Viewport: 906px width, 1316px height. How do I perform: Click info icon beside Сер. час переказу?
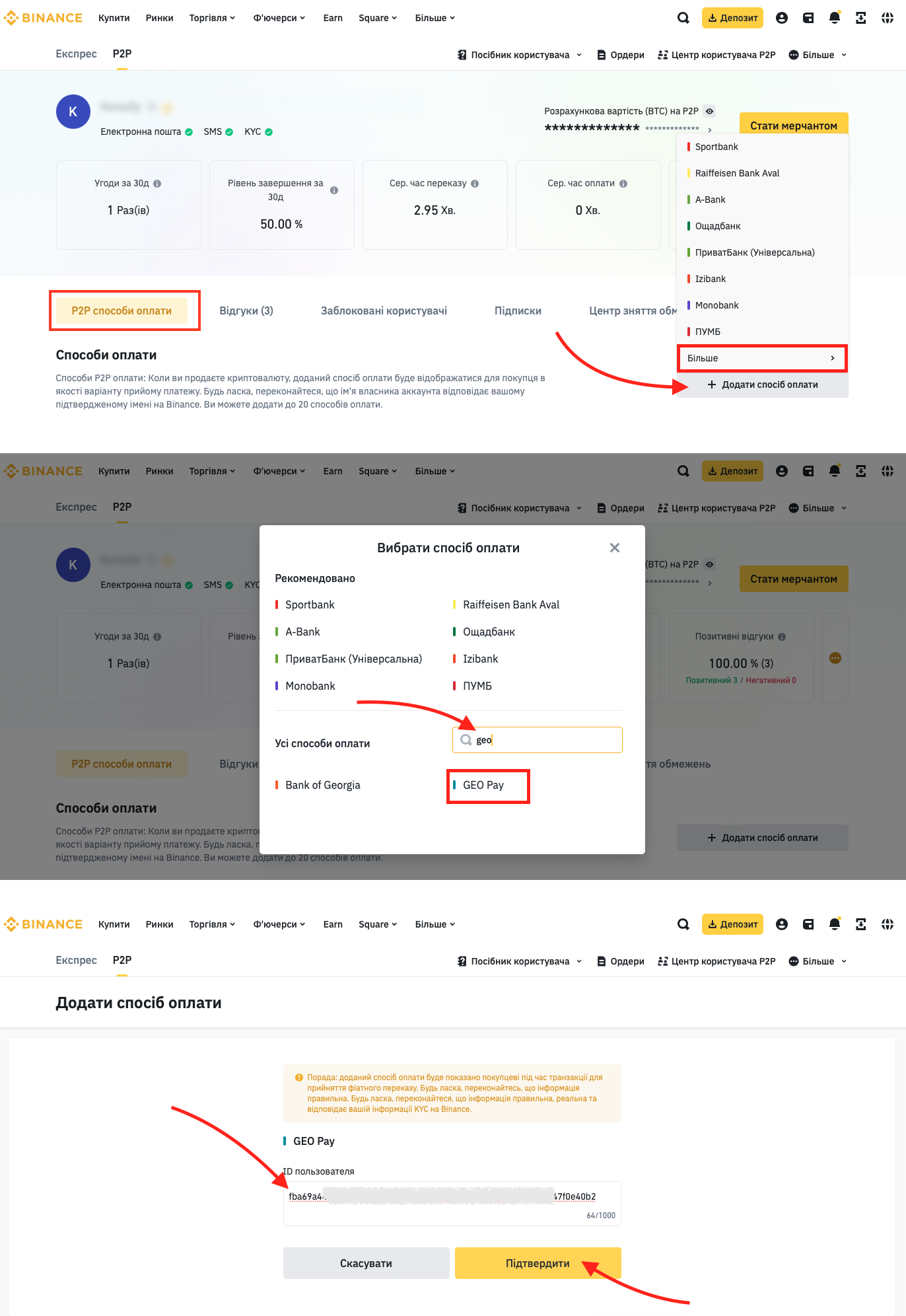(x=475, y=184)
